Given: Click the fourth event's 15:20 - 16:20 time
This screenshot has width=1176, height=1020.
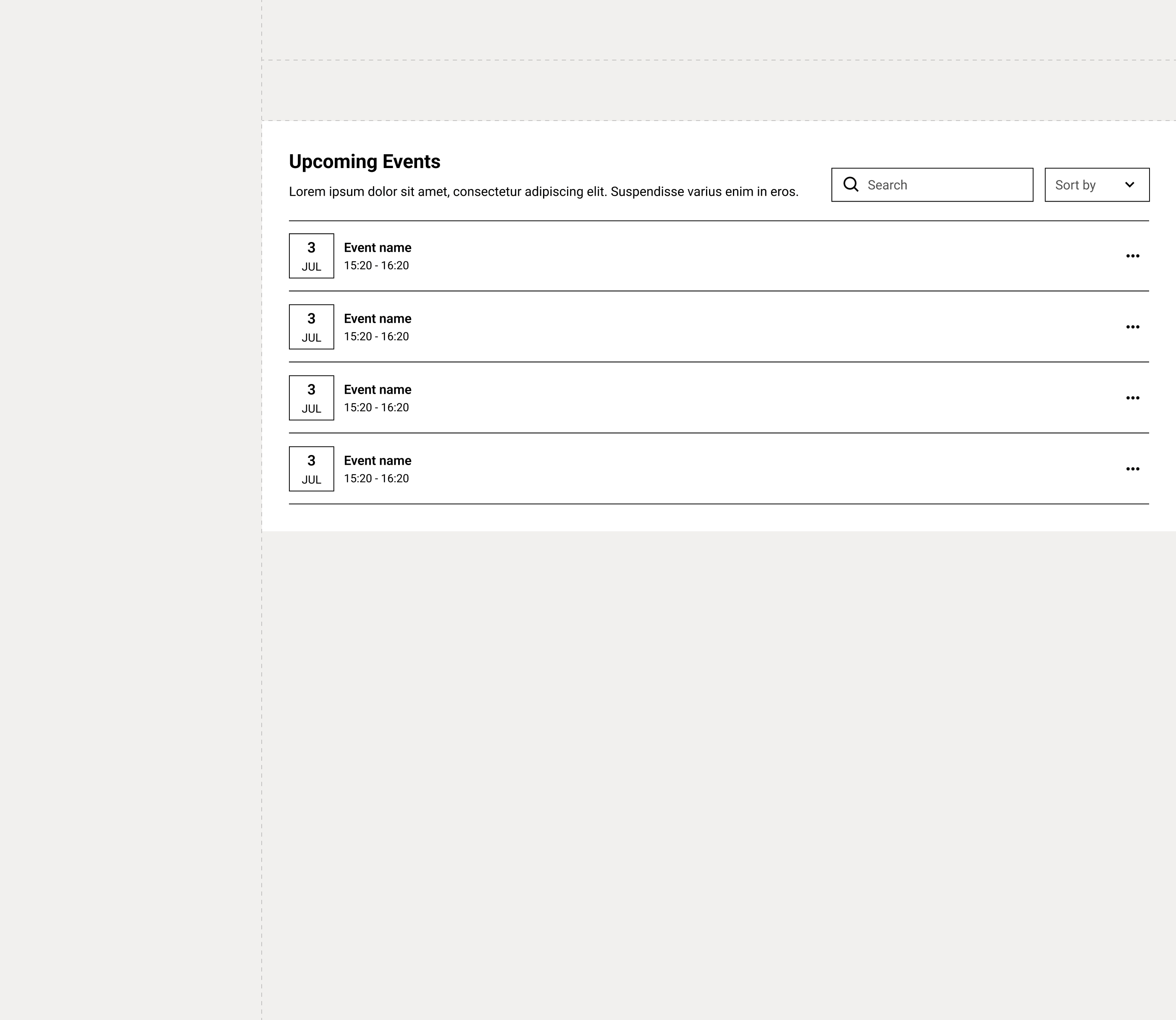Looking at the screenshot, I should (x=376, y=478).
